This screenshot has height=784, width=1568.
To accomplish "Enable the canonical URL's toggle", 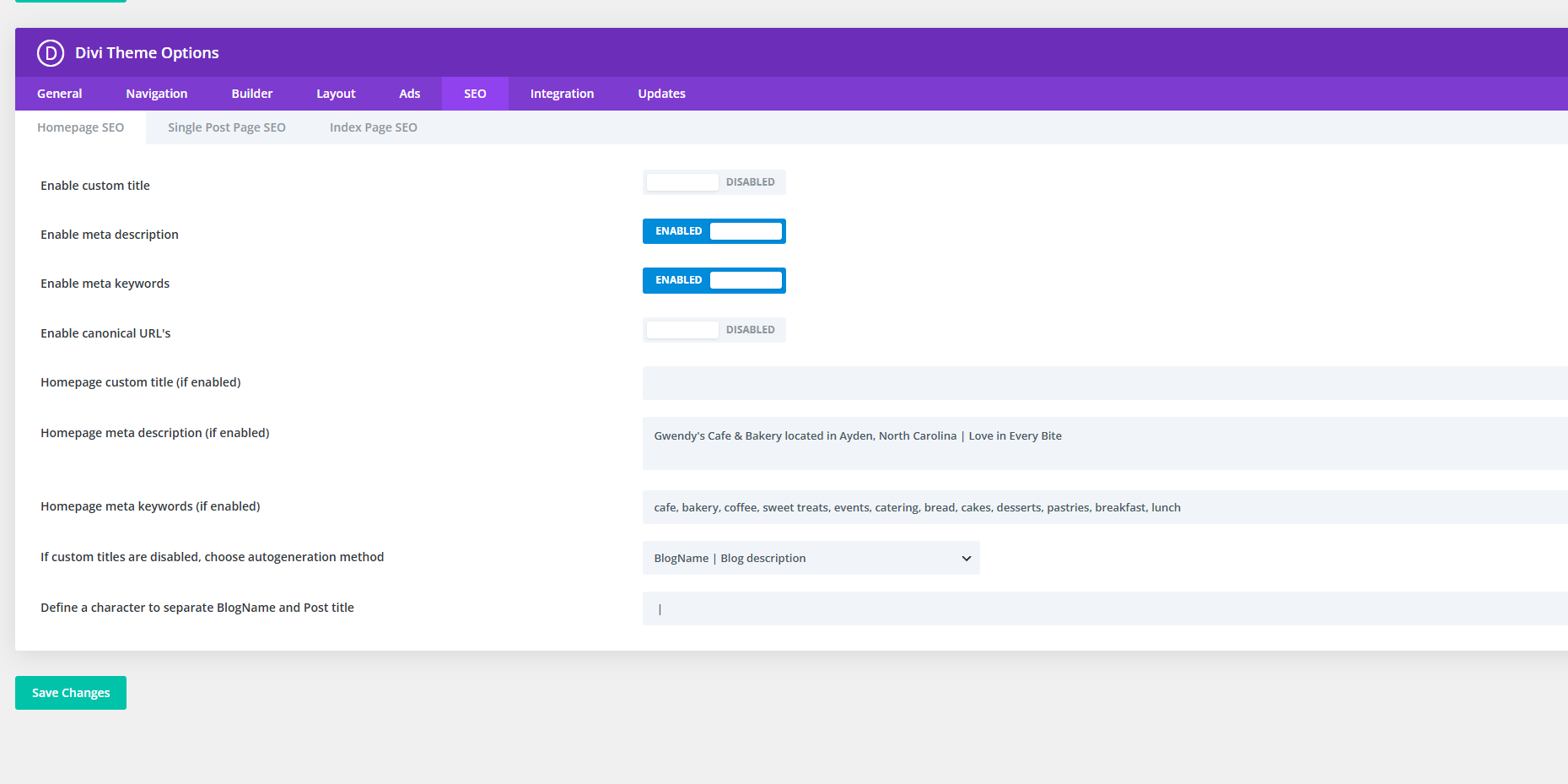I will pyautogui.click(x=714, y=330).
